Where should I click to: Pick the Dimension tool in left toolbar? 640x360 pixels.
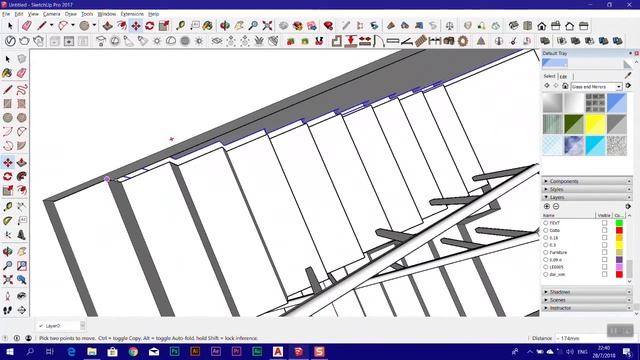[22, 207]
